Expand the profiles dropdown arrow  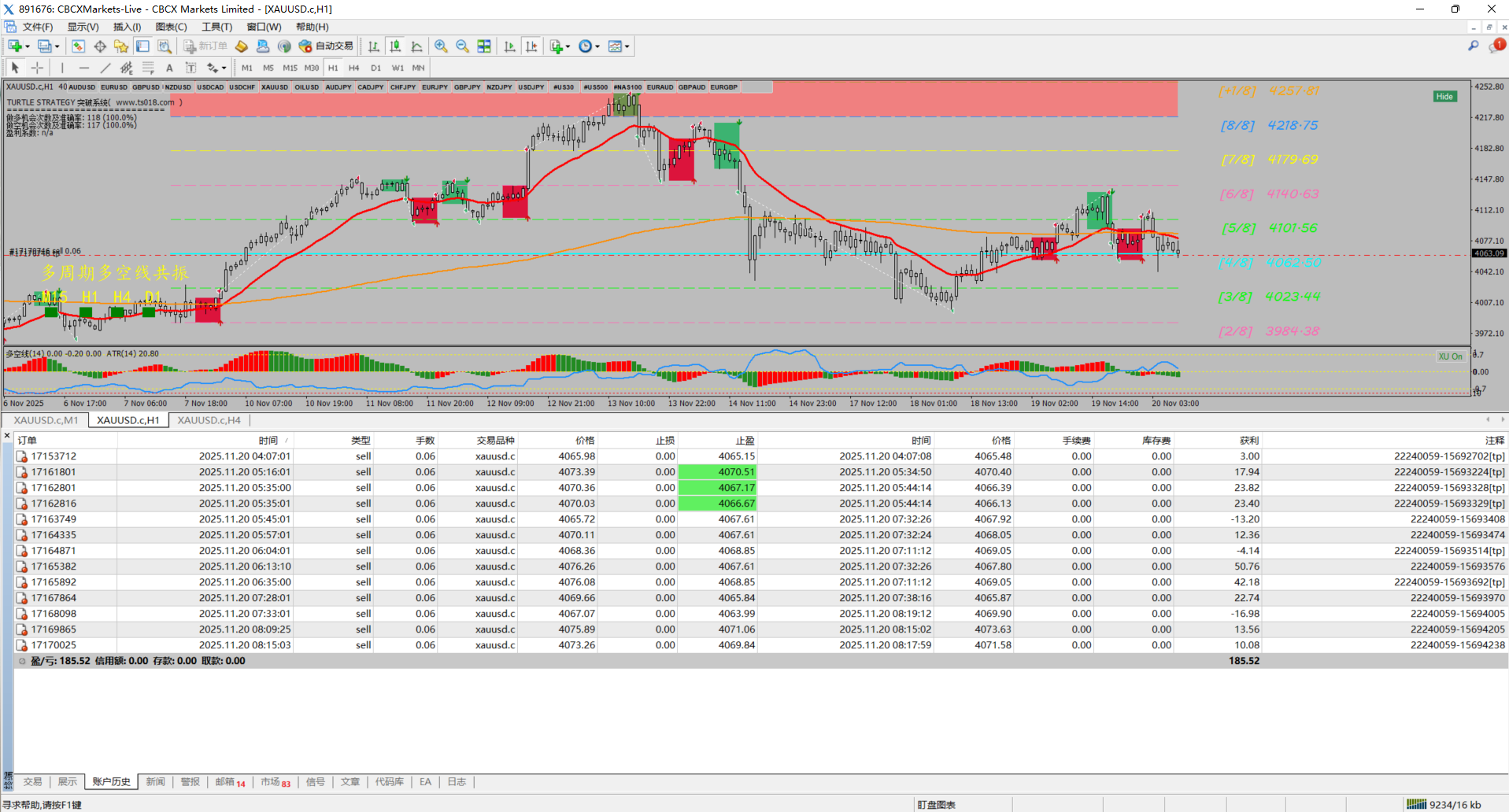point(57,46)
